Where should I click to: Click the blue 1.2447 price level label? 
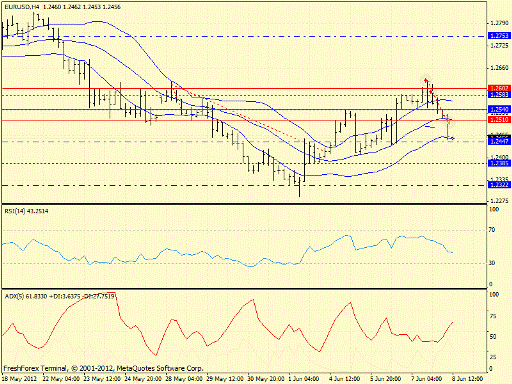tap(499, 142)
